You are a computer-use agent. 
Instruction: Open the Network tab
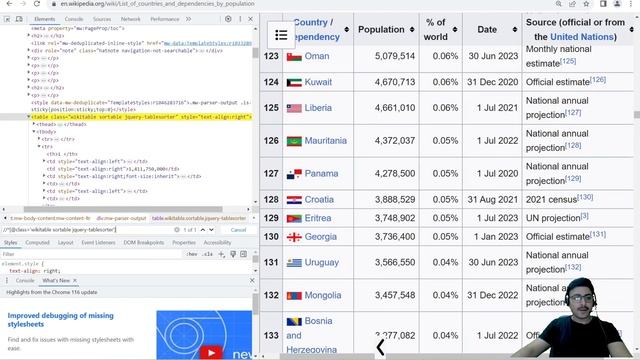coord(131,19)
